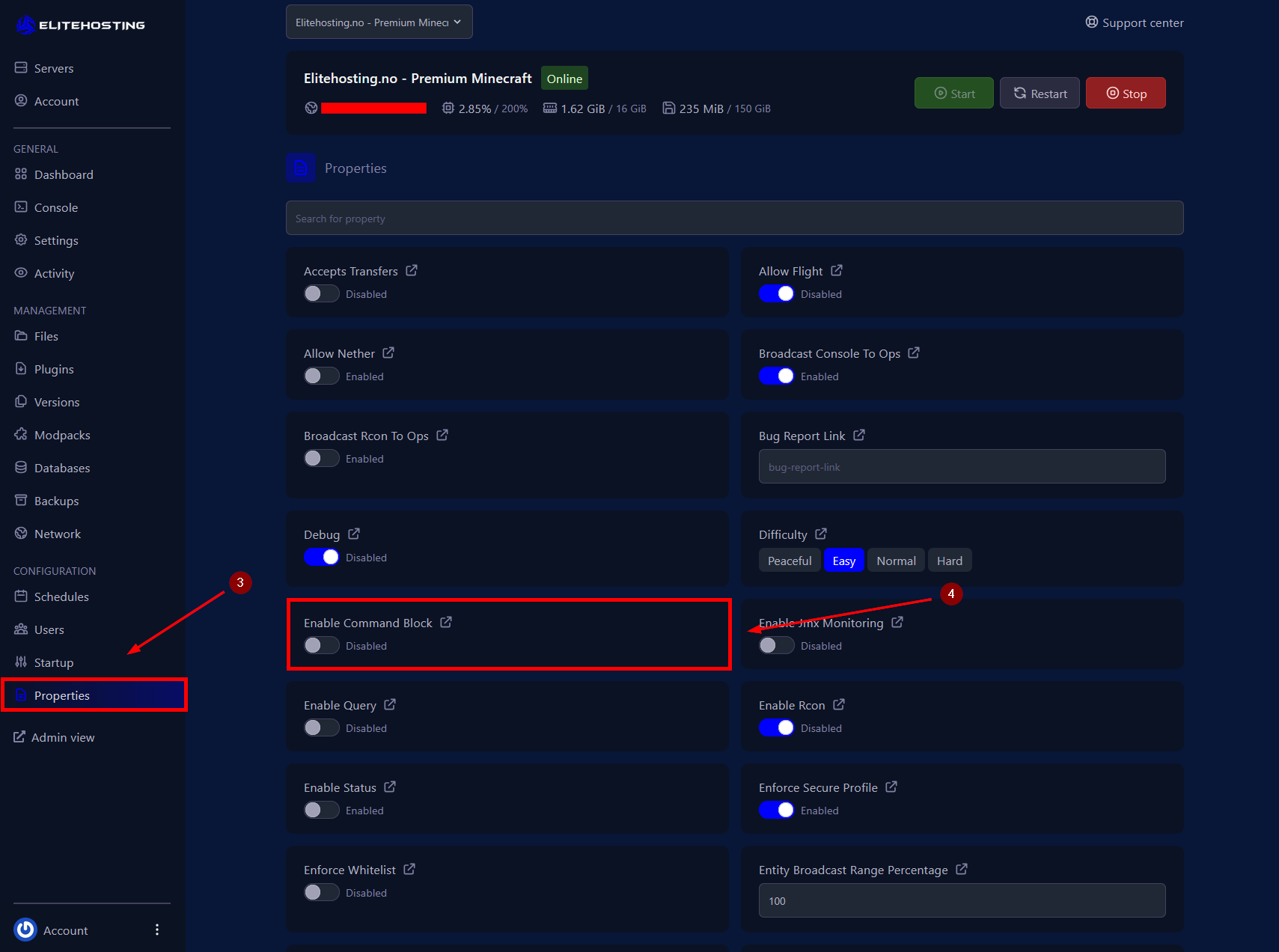Viewport: 1279px width, 952px height.
Task: Select the Easy difficulty option
Action: pos(844,561)
